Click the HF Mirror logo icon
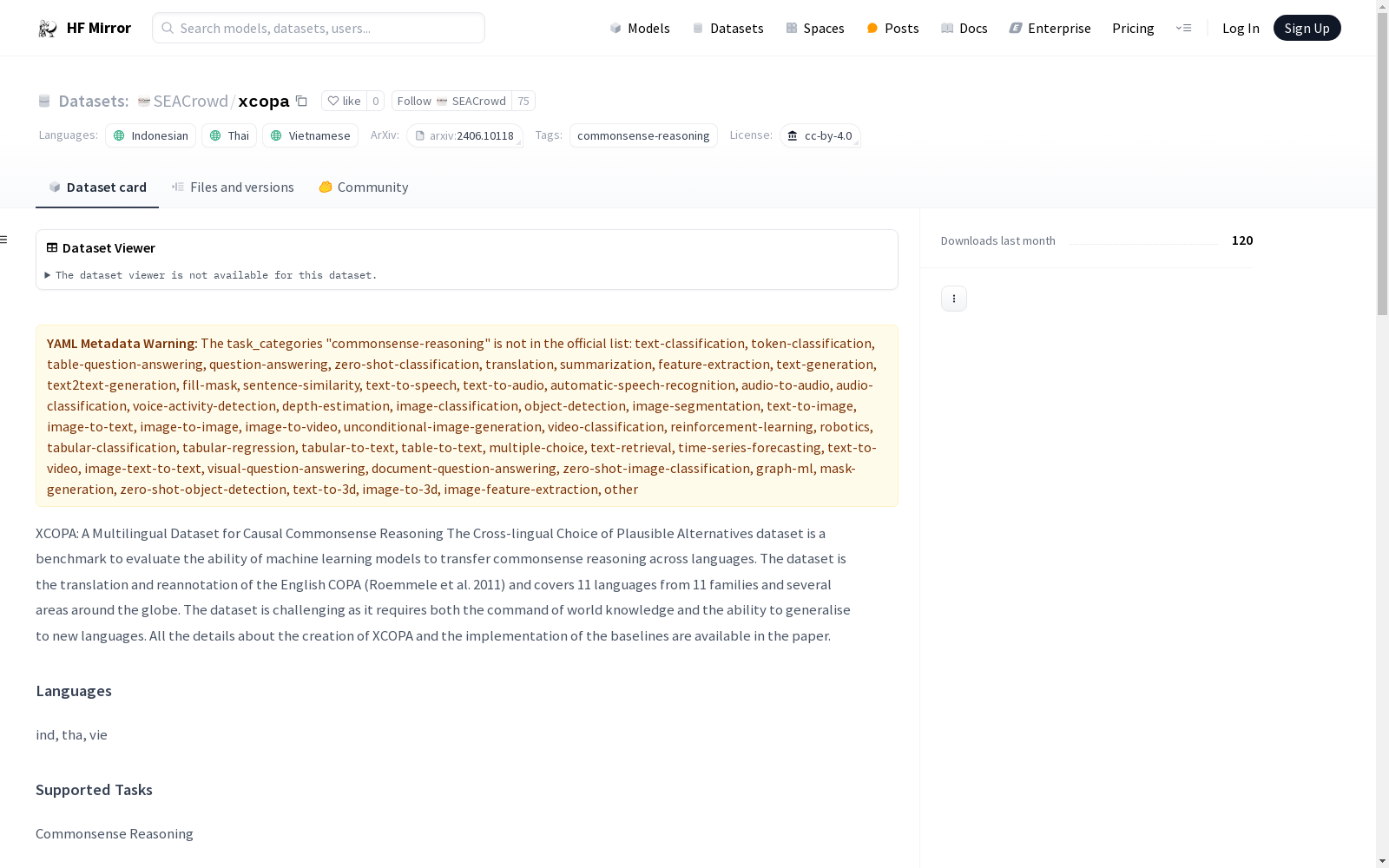 48,29
